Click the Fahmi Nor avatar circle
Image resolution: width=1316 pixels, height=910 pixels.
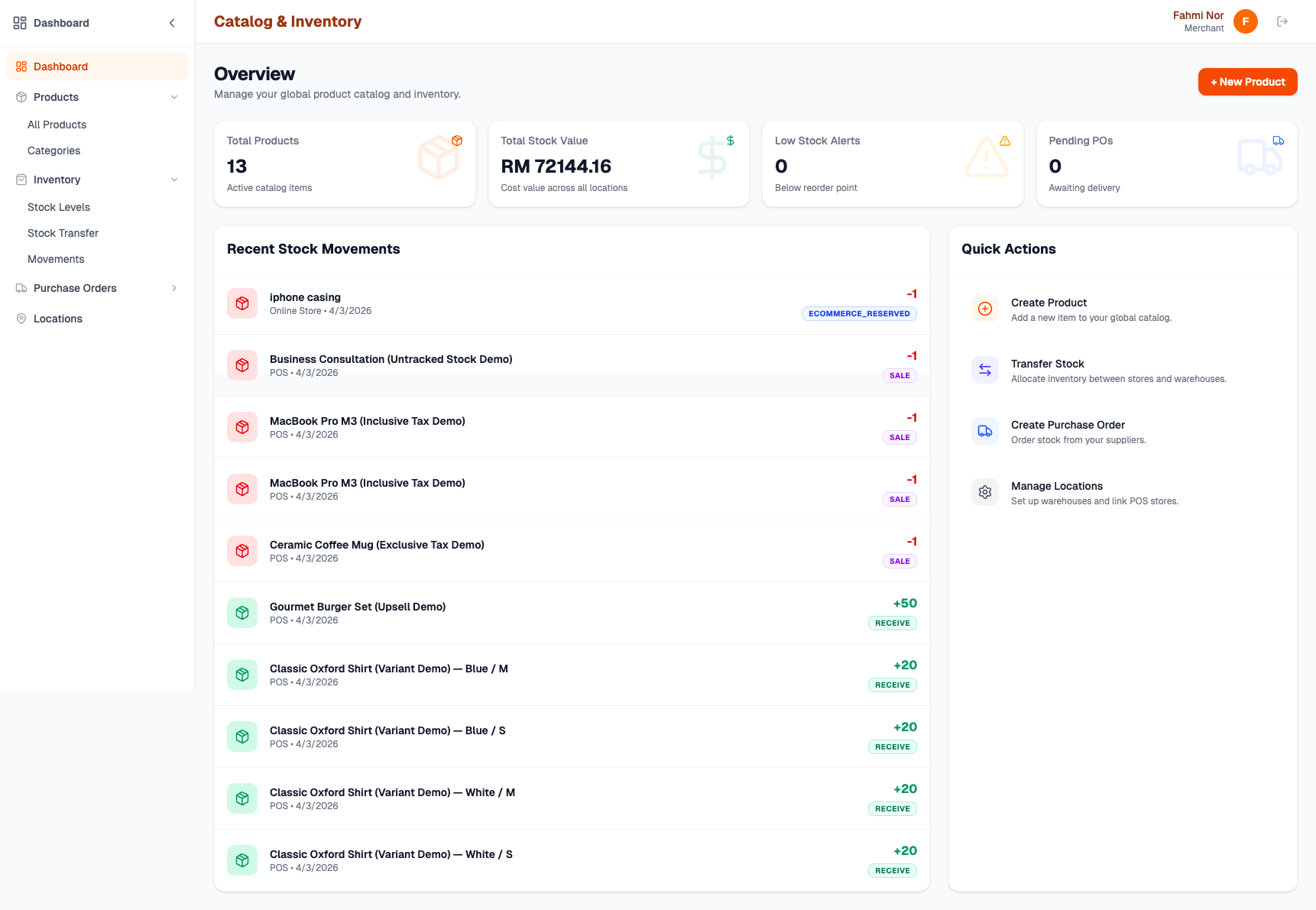tap(1246, 21)
